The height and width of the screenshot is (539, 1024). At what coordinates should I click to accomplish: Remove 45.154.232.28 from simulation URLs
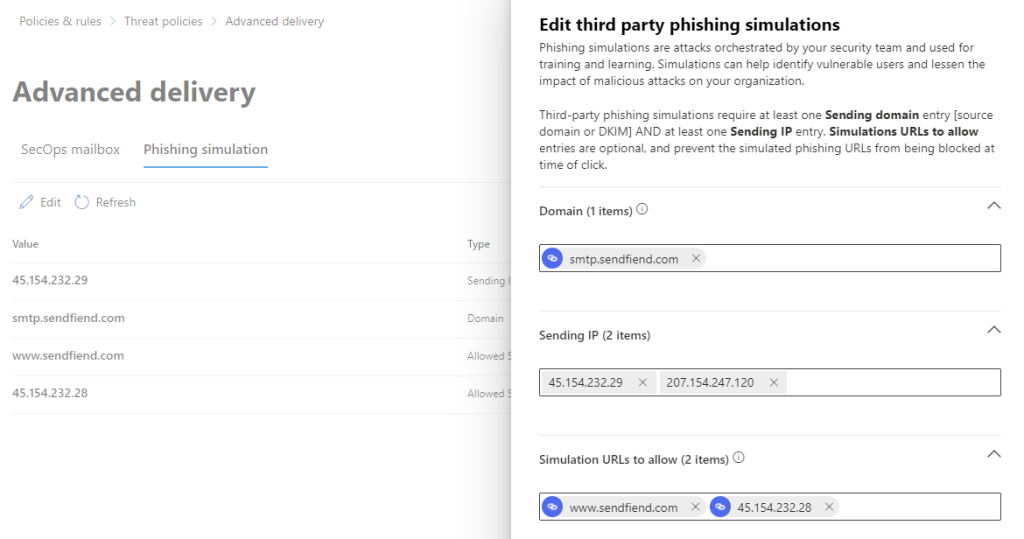point(829,507)
